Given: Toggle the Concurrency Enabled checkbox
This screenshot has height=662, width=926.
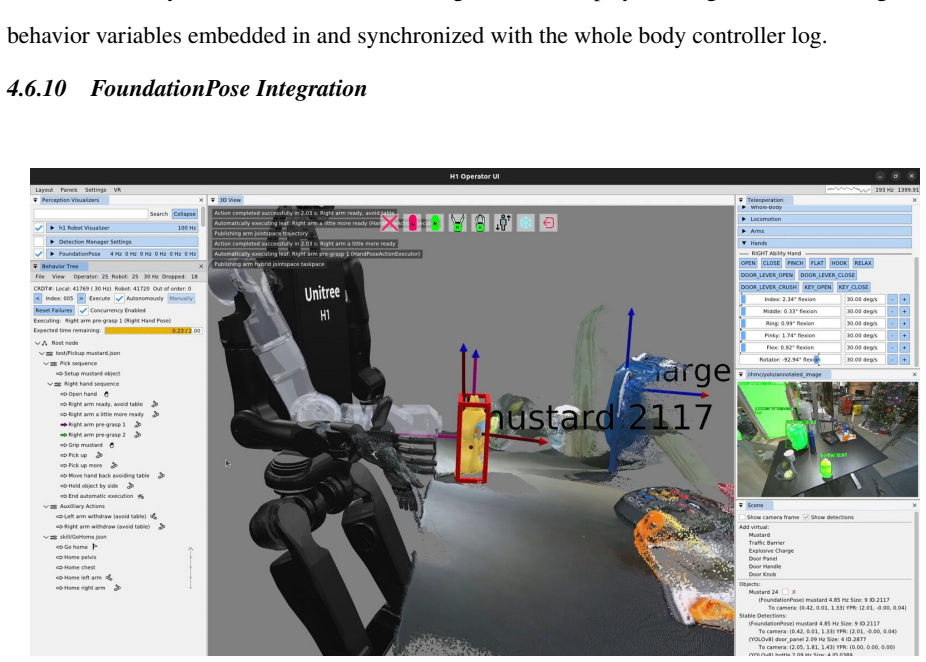Looking at the screenshot, I should [x=83, y=310].
